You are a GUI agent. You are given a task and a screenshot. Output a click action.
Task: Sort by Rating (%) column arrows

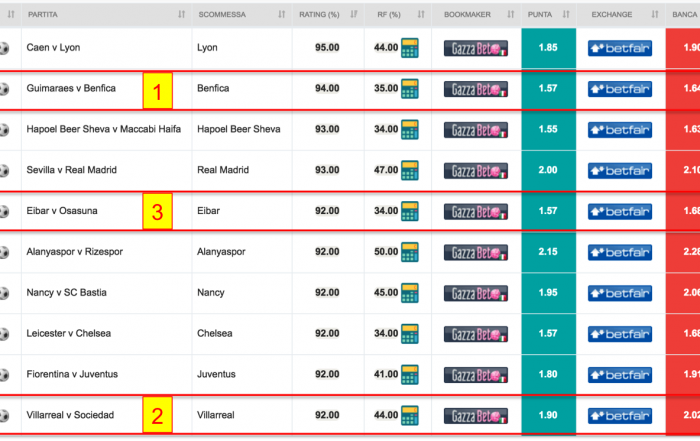[354, 14]
